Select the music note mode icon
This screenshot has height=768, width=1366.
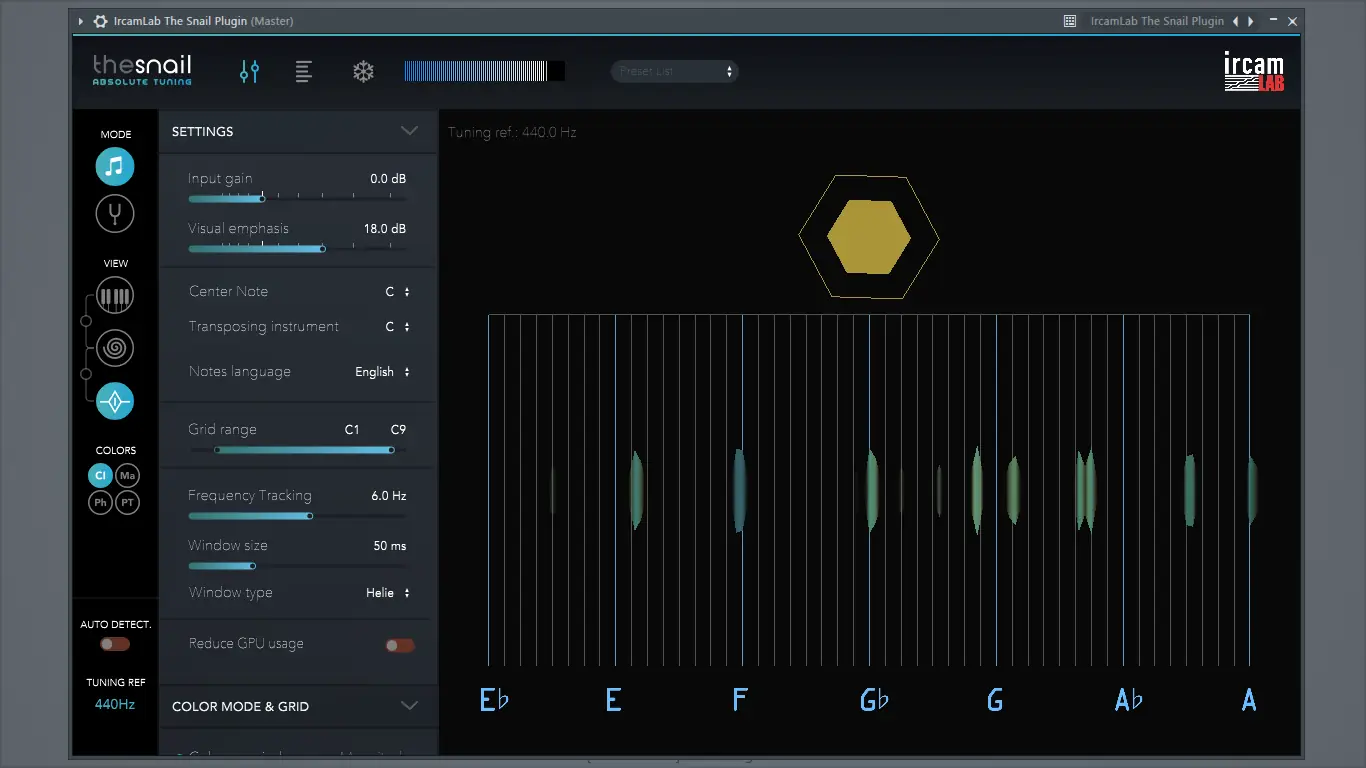coord(115,166)
